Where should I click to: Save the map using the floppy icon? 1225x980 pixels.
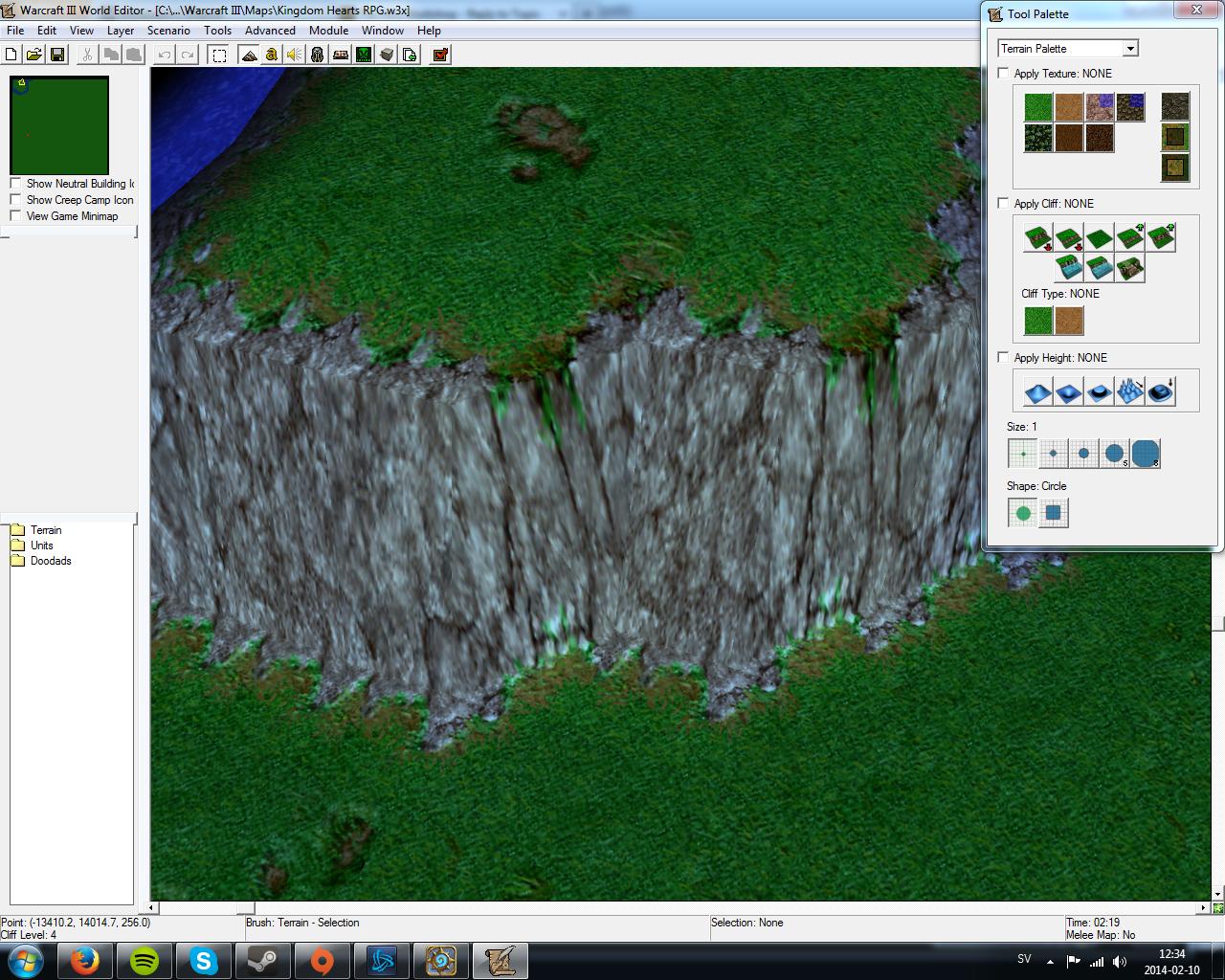(56, 55)
